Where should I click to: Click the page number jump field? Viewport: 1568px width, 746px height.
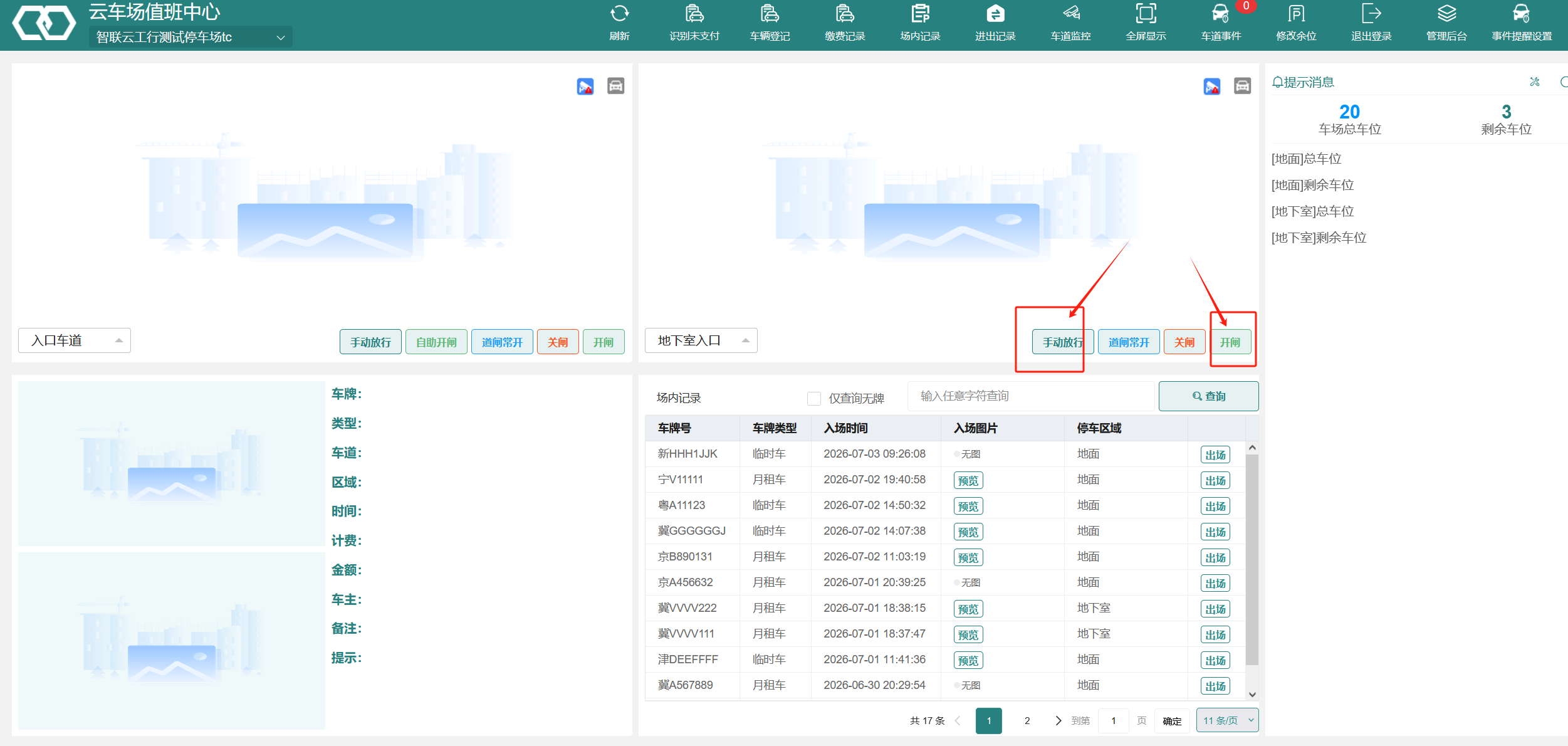(1114, 720)
